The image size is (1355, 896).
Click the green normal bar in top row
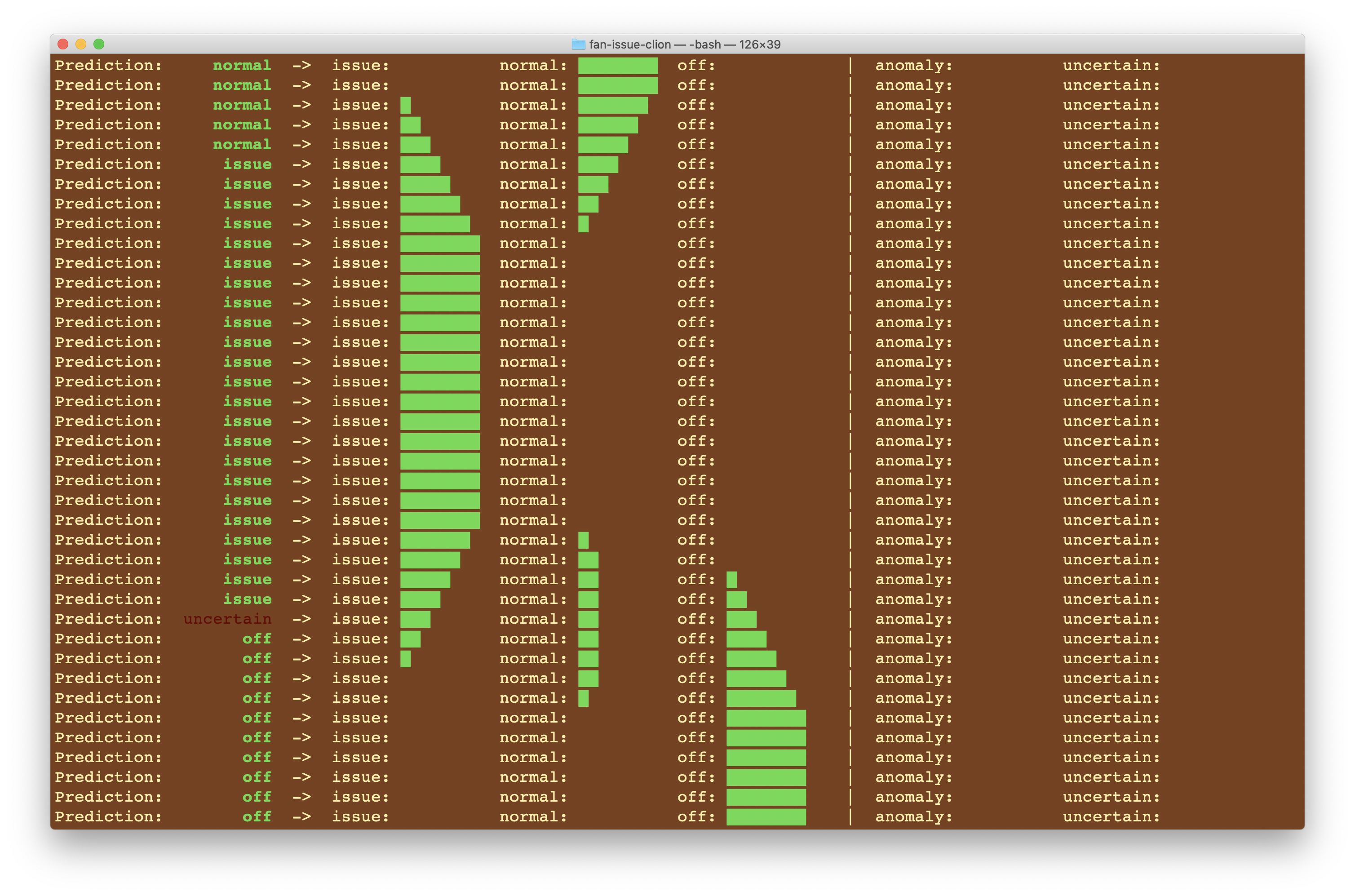[x=617, y=66]
